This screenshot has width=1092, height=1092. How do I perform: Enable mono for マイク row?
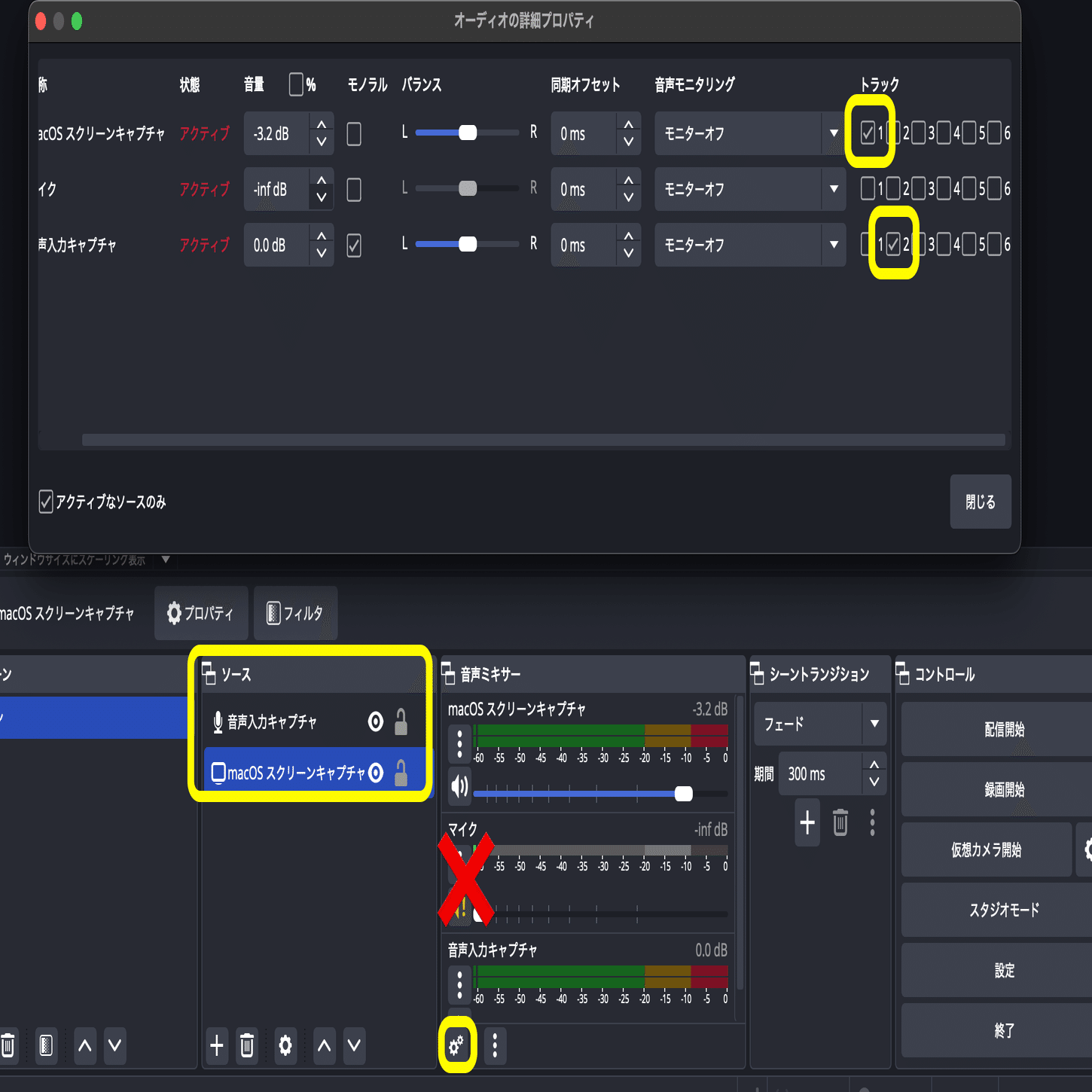(x=354, y=190)
